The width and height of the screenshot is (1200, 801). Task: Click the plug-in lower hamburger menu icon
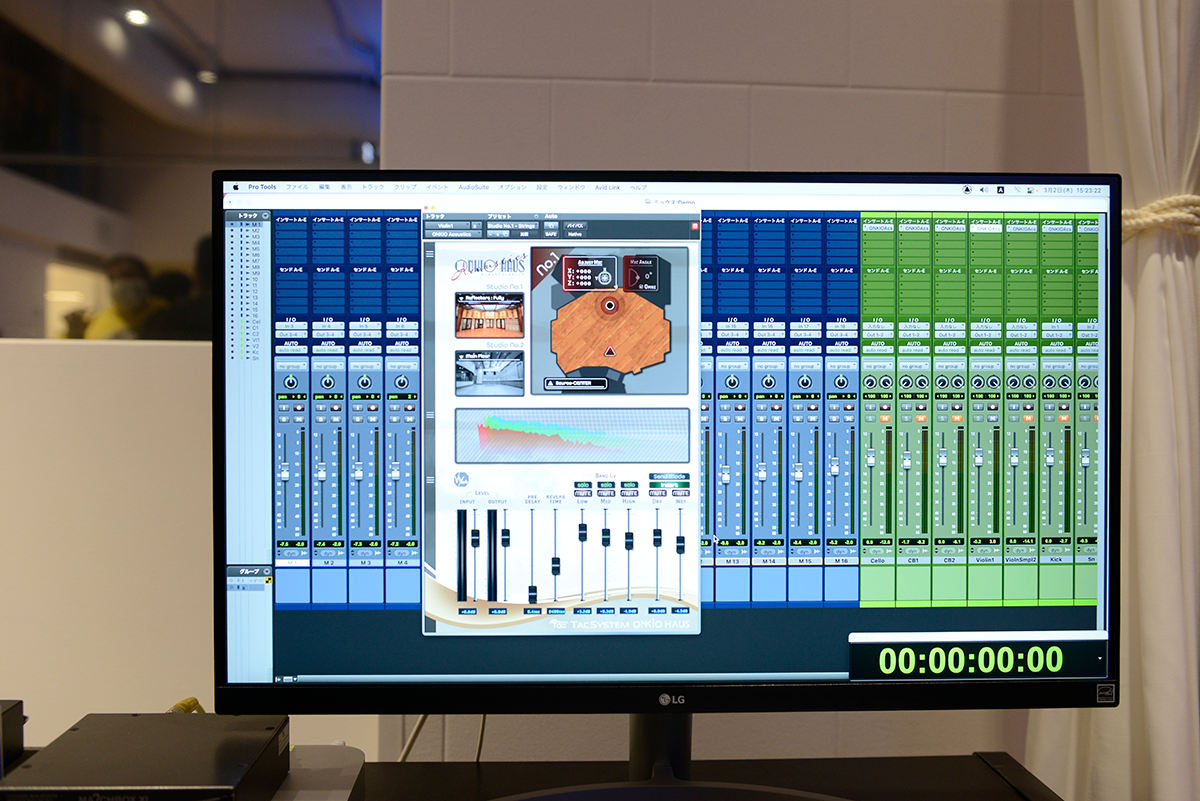point(430,480)
